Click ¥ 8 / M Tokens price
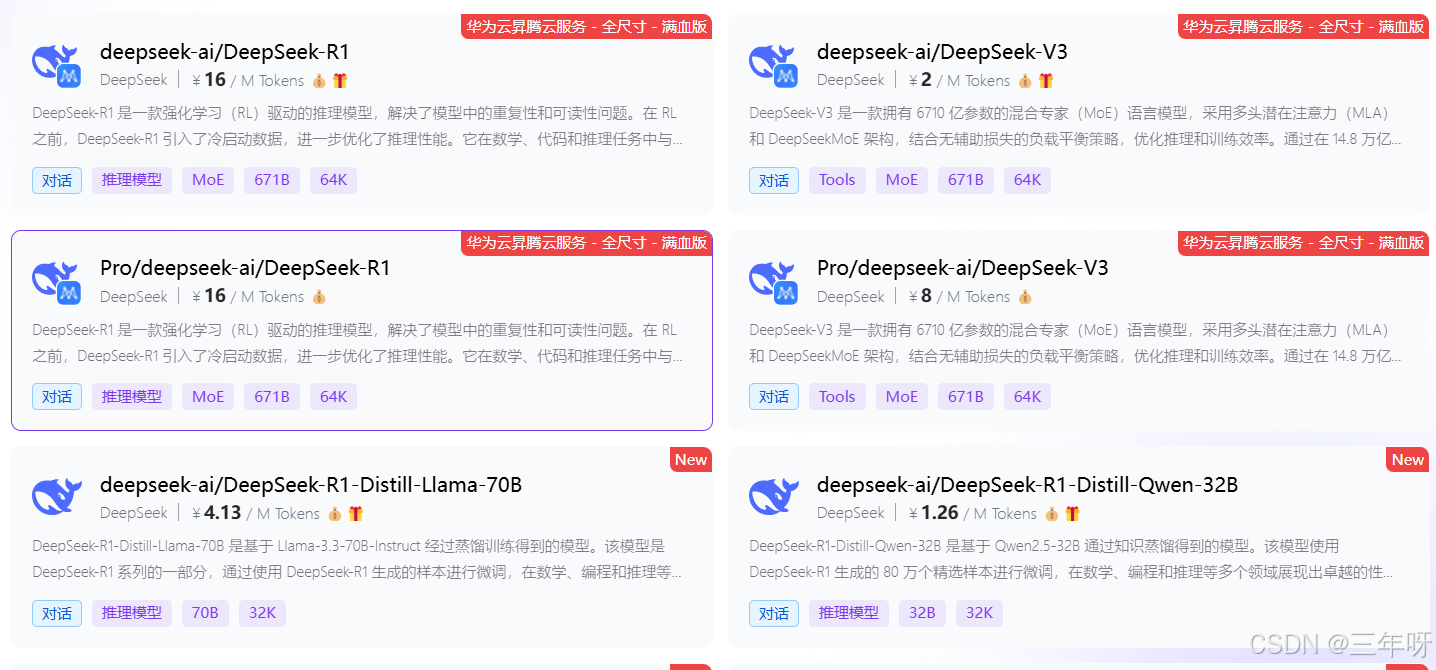 tap(960, 296)
